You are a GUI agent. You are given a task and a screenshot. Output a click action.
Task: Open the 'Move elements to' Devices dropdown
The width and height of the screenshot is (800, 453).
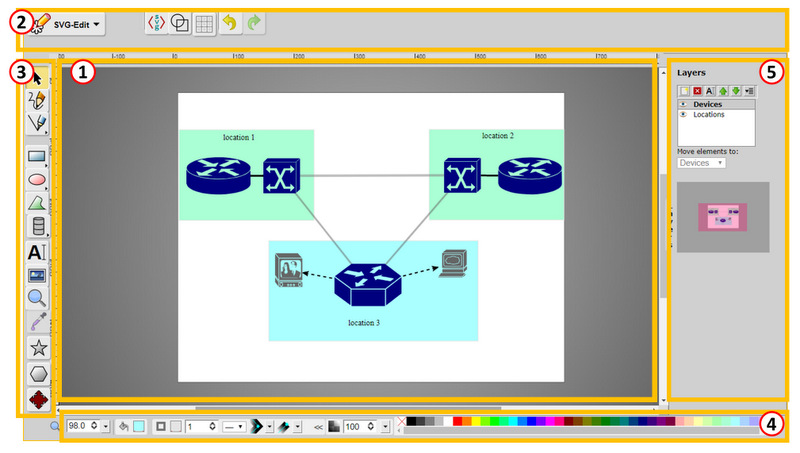pyautogui.click(x=701, y=162)
